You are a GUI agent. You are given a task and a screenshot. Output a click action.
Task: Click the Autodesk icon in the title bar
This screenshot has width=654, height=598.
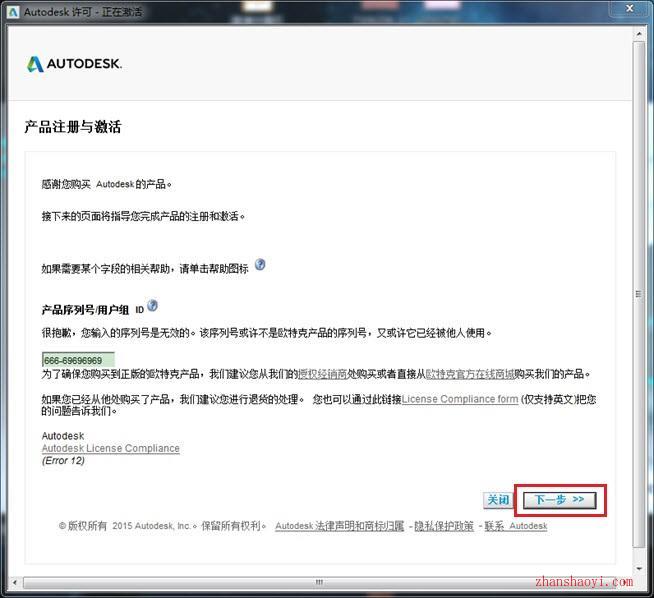click(x=13, y=12)
